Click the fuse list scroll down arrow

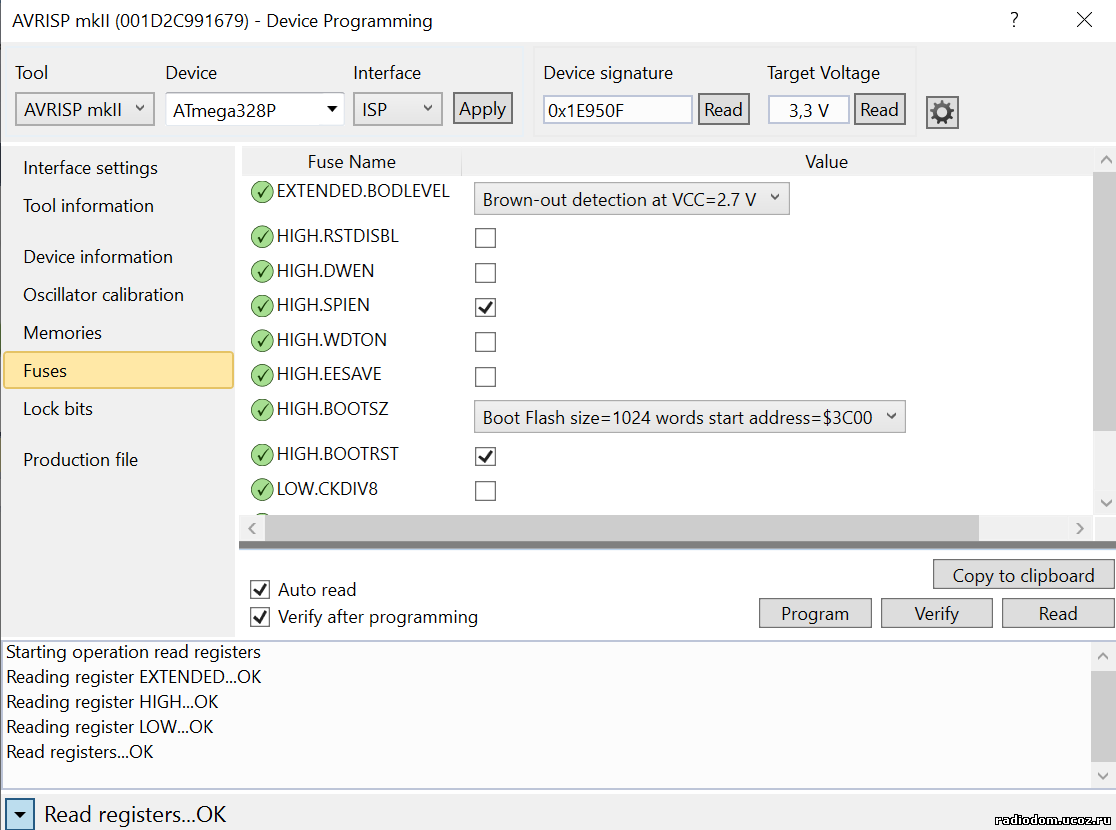point(1105,503)
